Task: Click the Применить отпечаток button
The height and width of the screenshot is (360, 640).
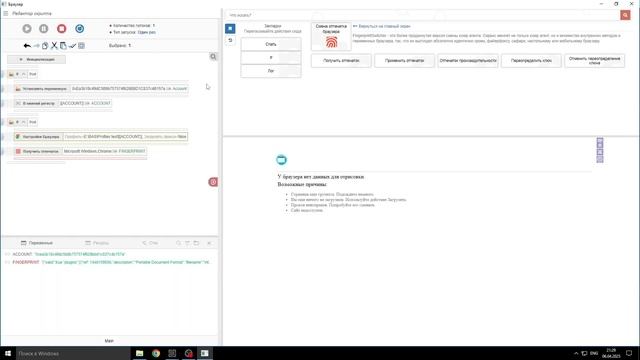Action: click(404, 60)
